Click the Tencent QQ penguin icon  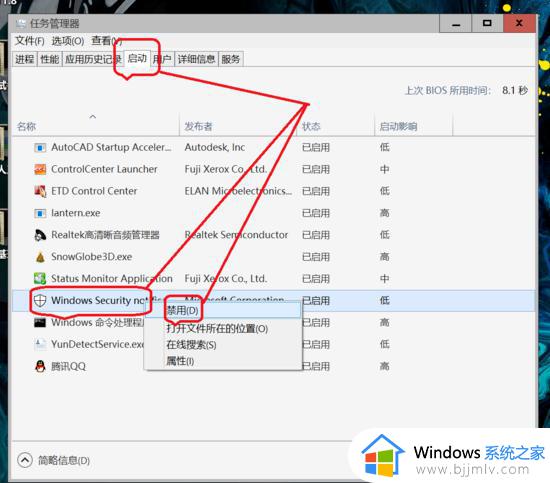[40, 366]
